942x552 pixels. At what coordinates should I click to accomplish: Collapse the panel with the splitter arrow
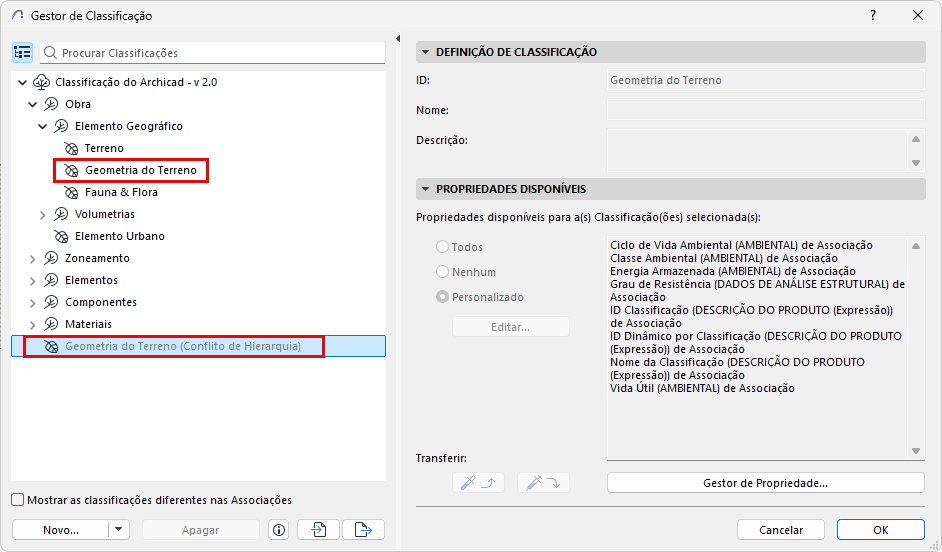[x=398, y=38]
